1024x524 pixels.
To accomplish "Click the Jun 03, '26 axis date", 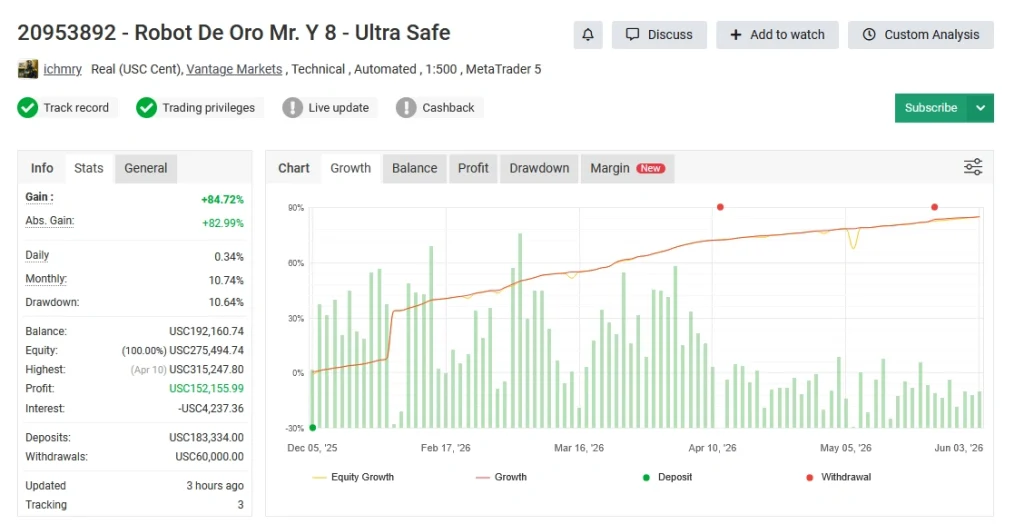I will 959,448.
